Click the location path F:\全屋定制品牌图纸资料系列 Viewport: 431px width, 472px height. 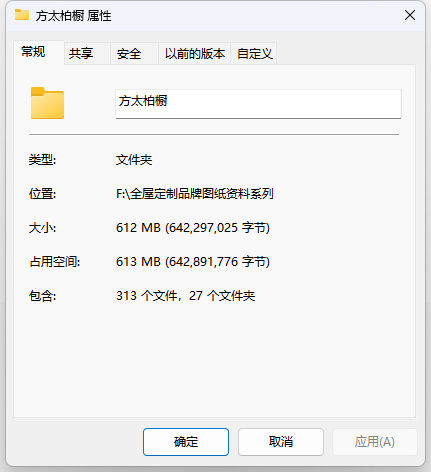195,194
